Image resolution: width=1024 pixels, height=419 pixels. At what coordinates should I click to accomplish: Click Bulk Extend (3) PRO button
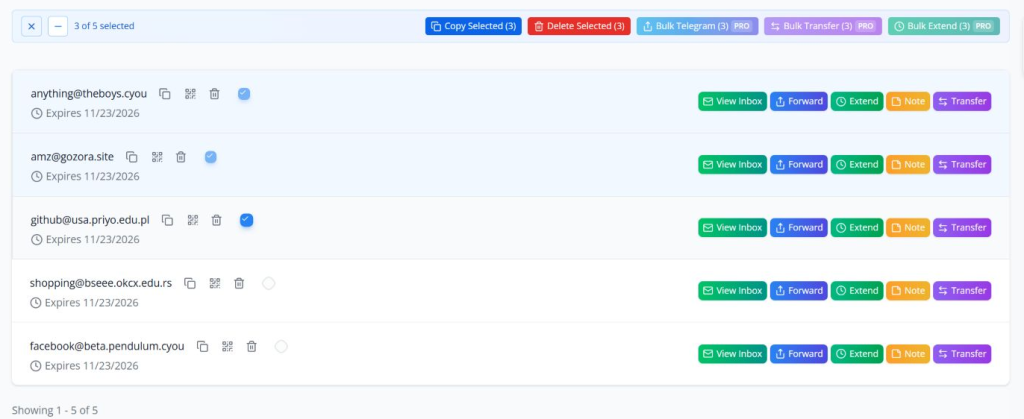[944, 26]
